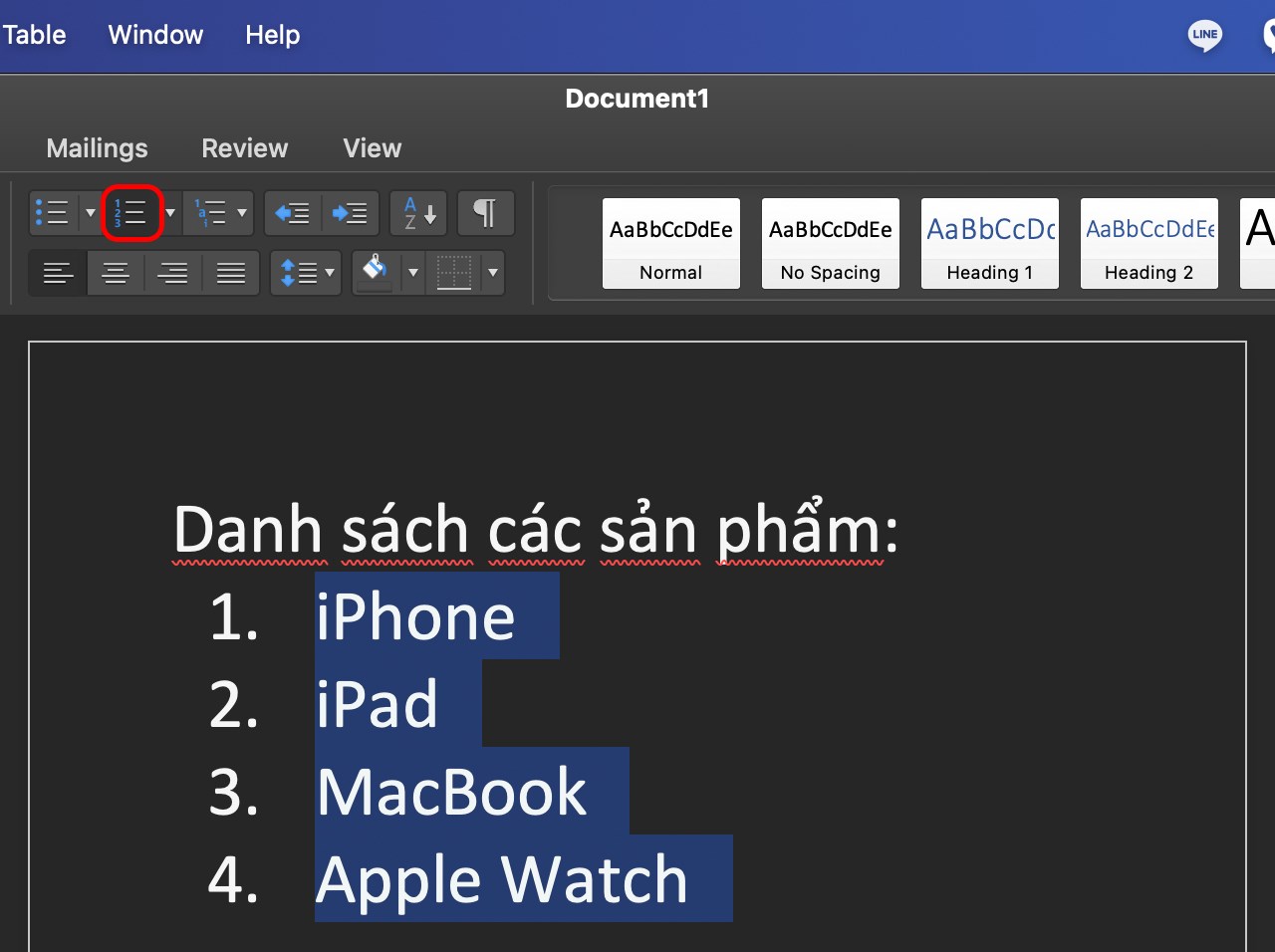Apply the Heading 2 style

1149,244
